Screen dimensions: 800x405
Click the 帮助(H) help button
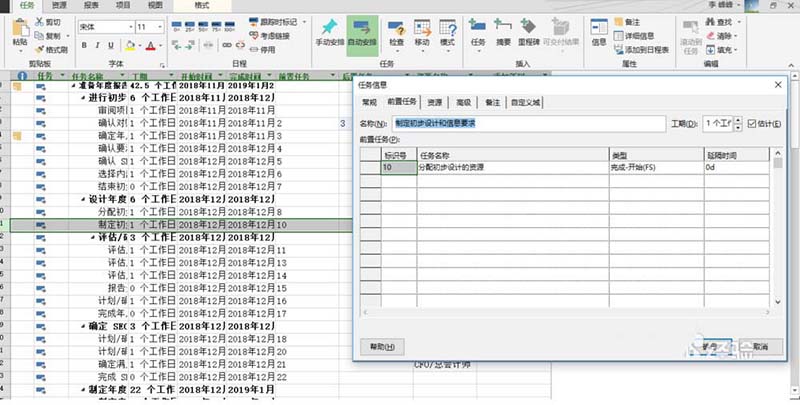coord(382,347)
